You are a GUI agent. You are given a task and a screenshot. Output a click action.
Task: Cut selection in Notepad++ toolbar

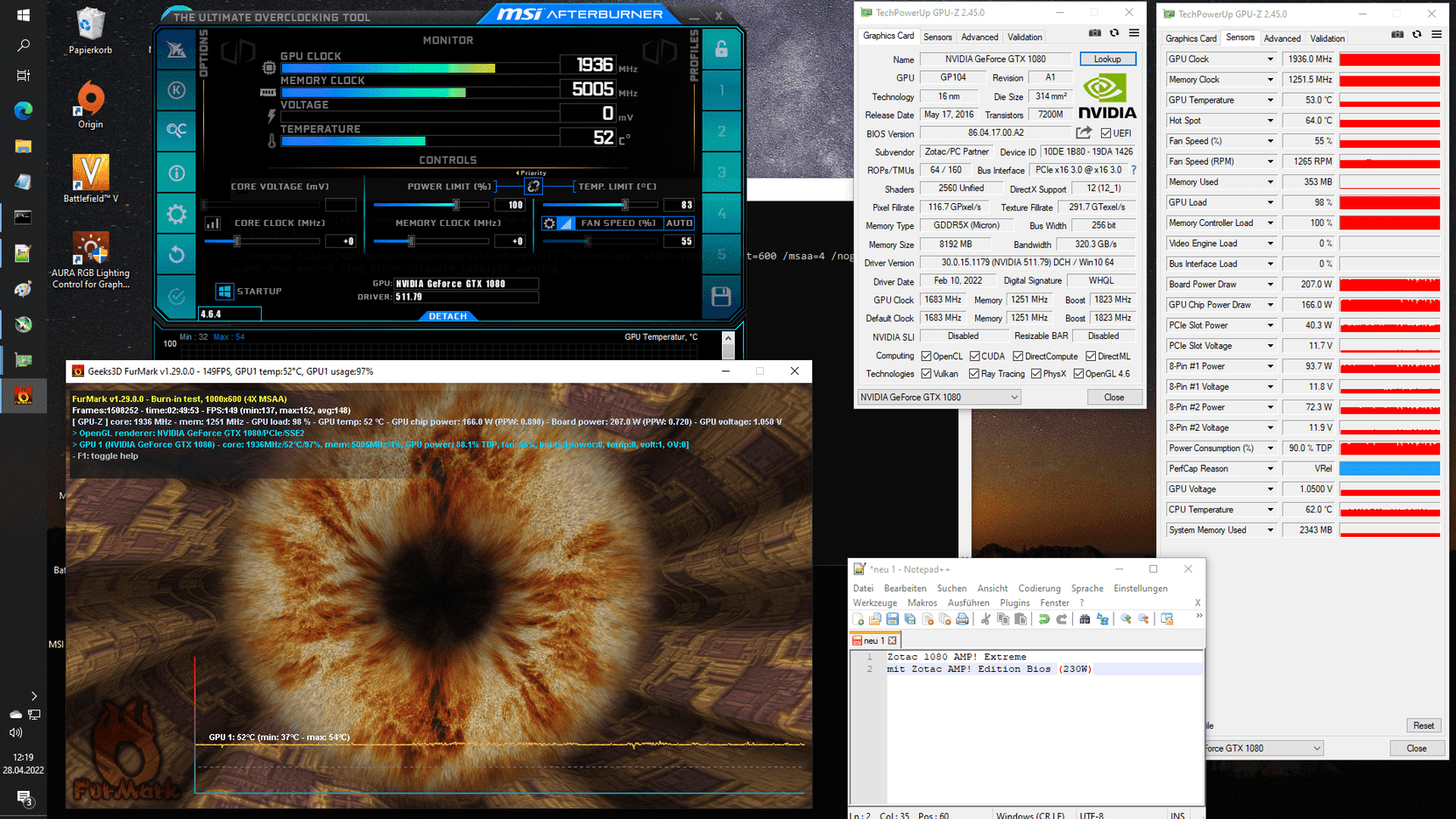(x=986, y=619)
